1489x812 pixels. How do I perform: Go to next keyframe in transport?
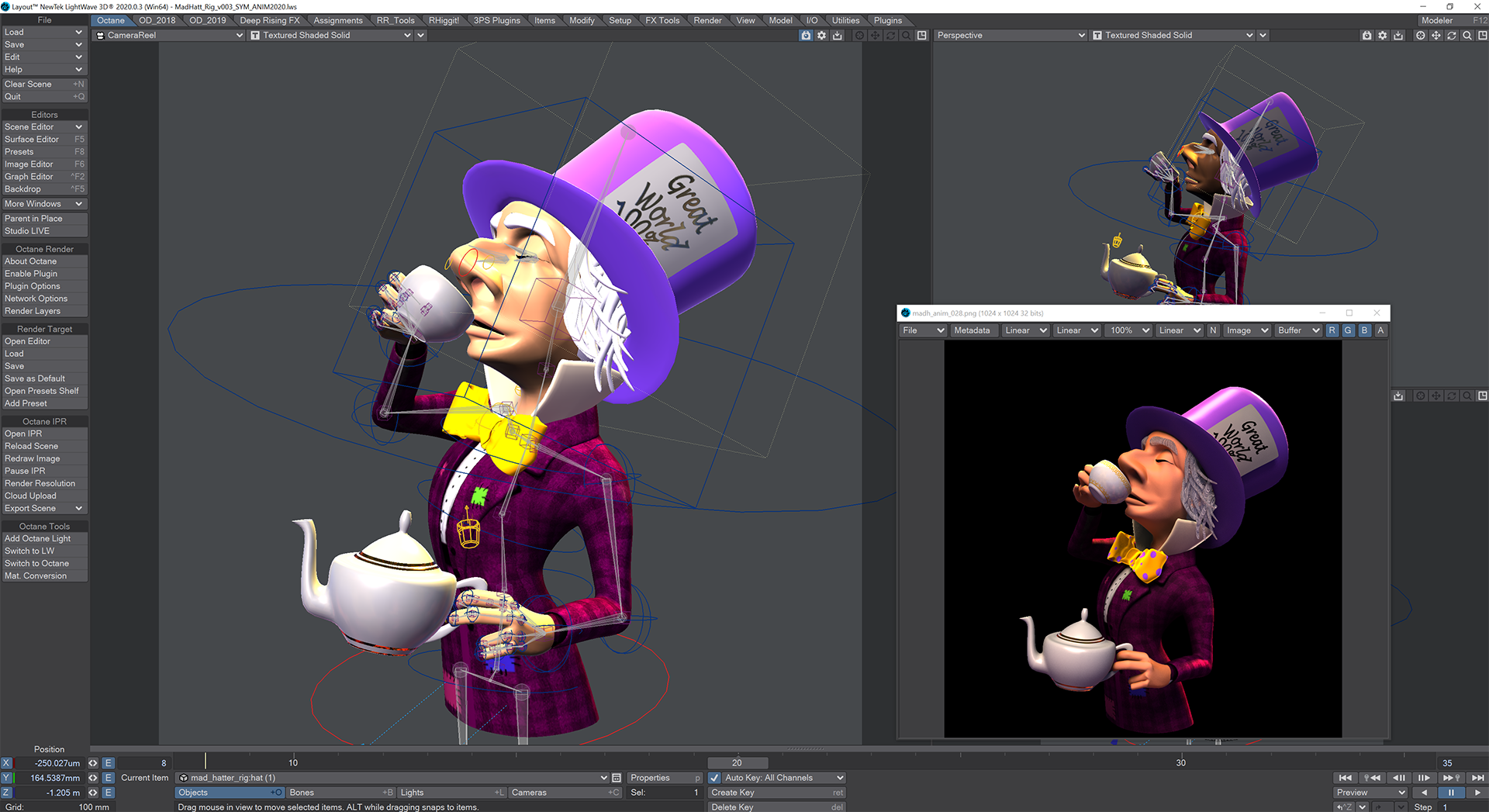pyautogui.click(x=1451, y=778)
